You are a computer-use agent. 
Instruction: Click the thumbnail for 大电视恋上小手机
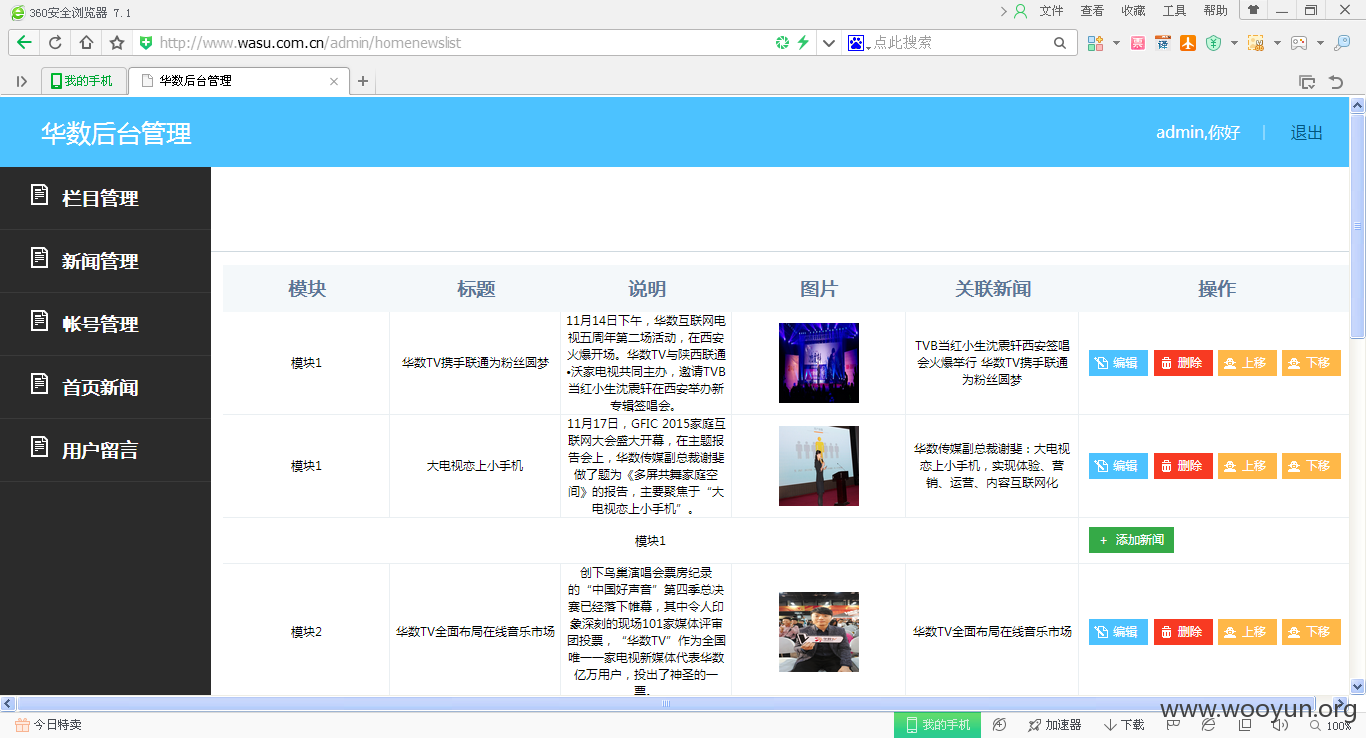(x=819, y=466)
